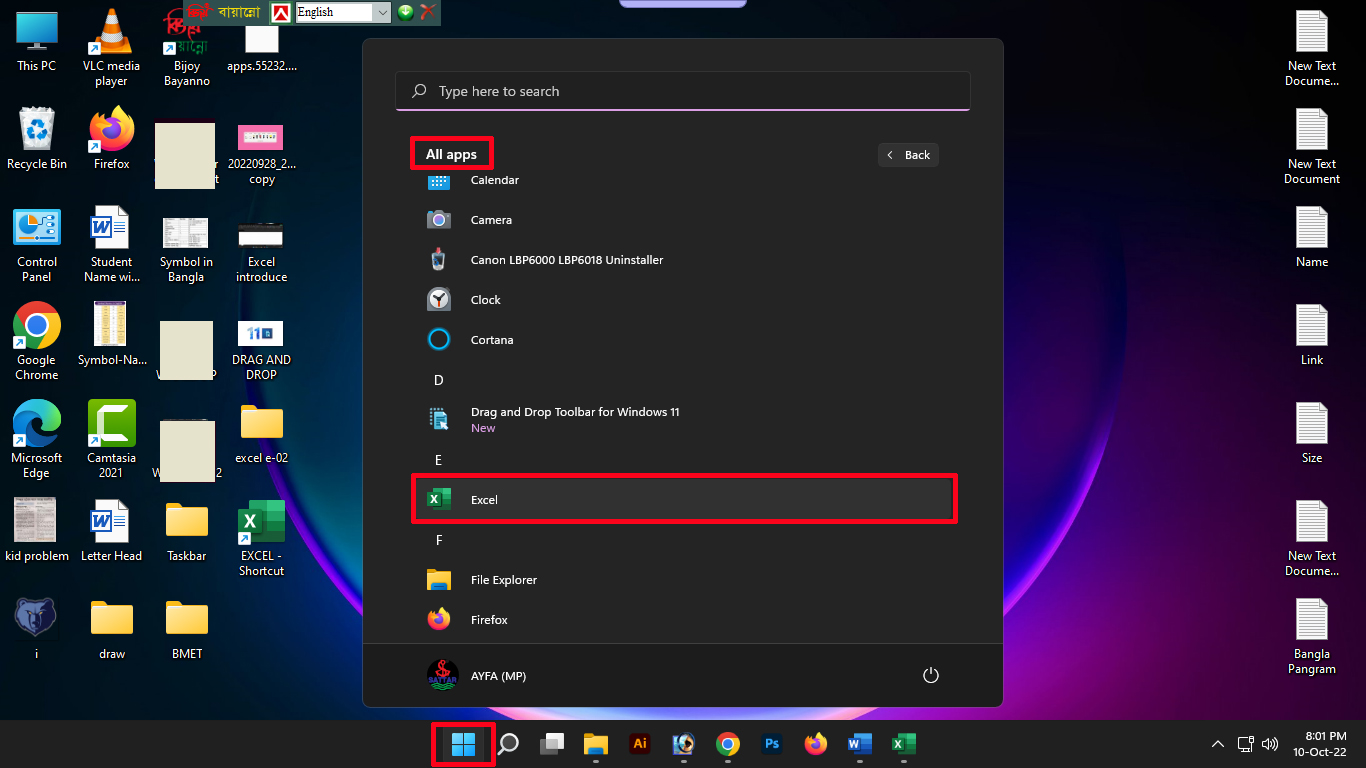Switch to Adobe Illustrator on taskbar
Viewport: 1366px width, 768px height.
(640, 744)
